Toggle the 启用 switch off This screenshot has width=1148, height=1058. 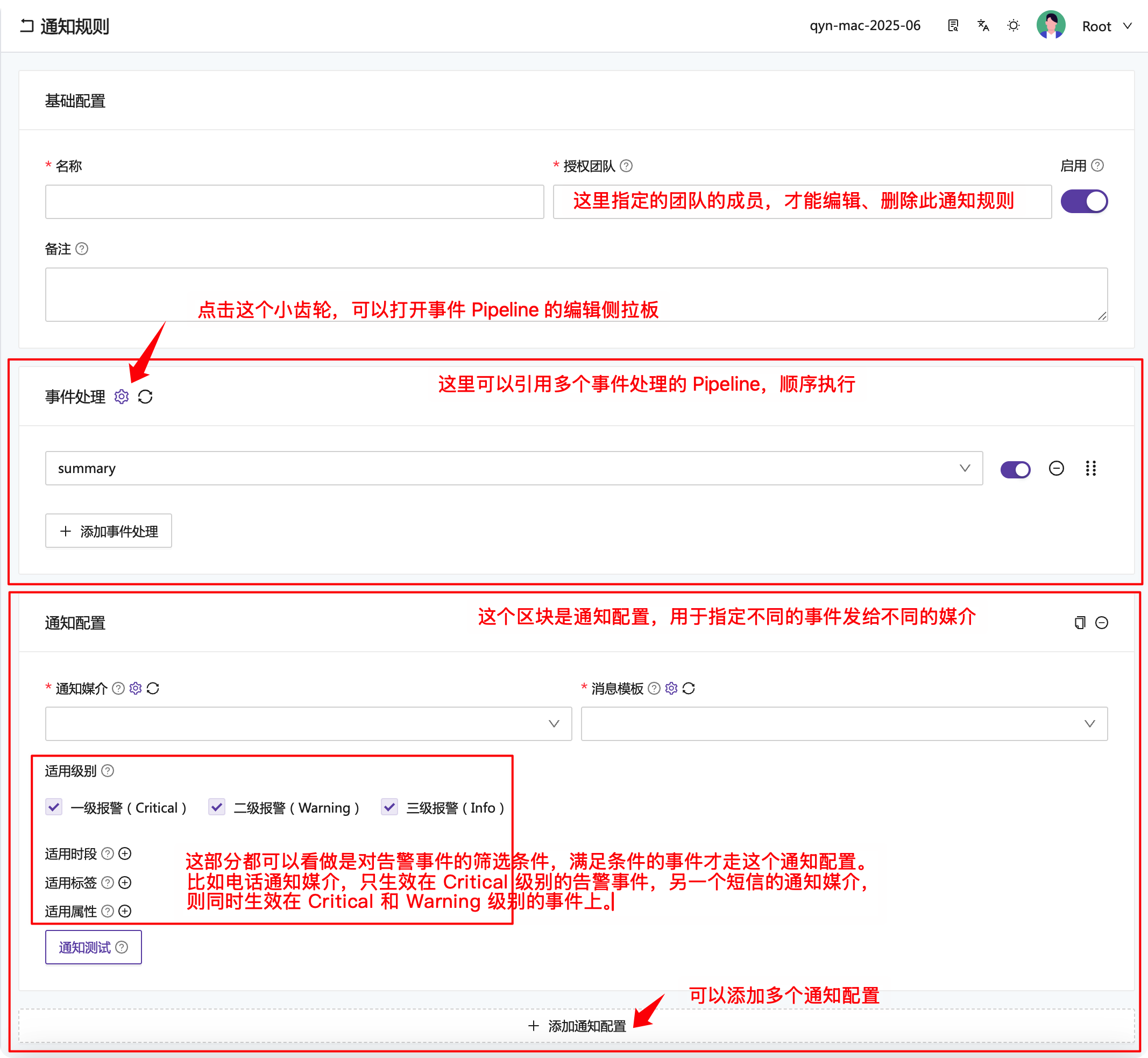[1084, 201]
